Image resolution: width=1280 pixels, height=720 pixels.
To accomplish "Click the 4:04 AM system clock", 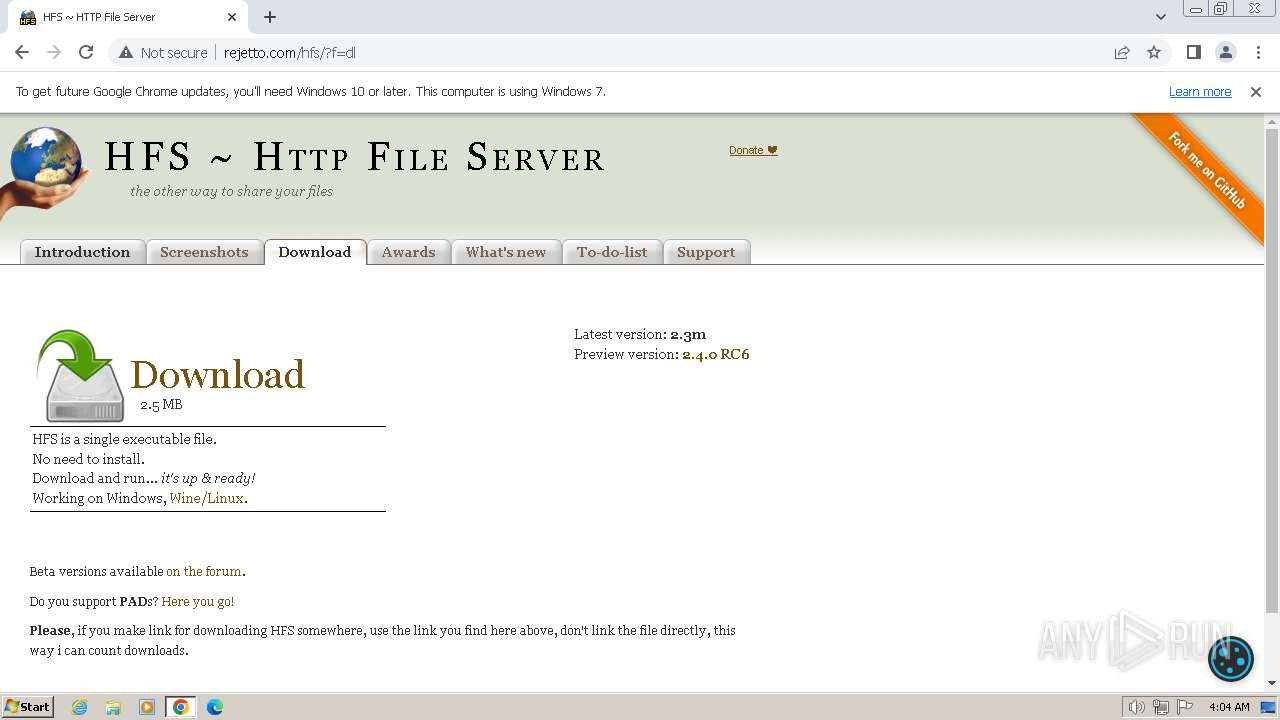I will click(1229, 707).
